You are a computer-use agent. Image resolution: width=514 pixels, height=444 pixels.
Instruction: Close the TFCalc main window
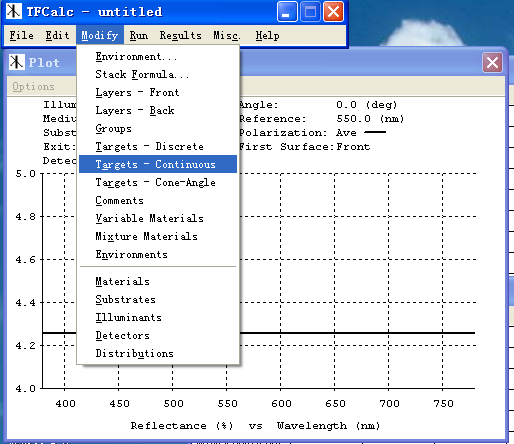coord(334,12)
